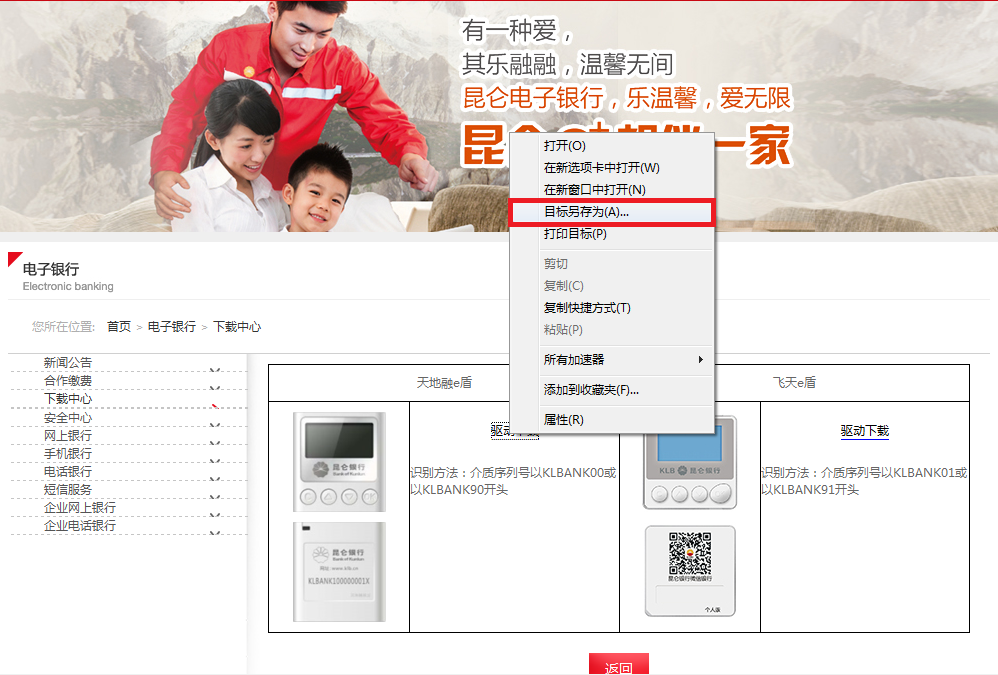
Task: Click the QR code image for 昆仑银行微信银行
Action: point(689,555)
